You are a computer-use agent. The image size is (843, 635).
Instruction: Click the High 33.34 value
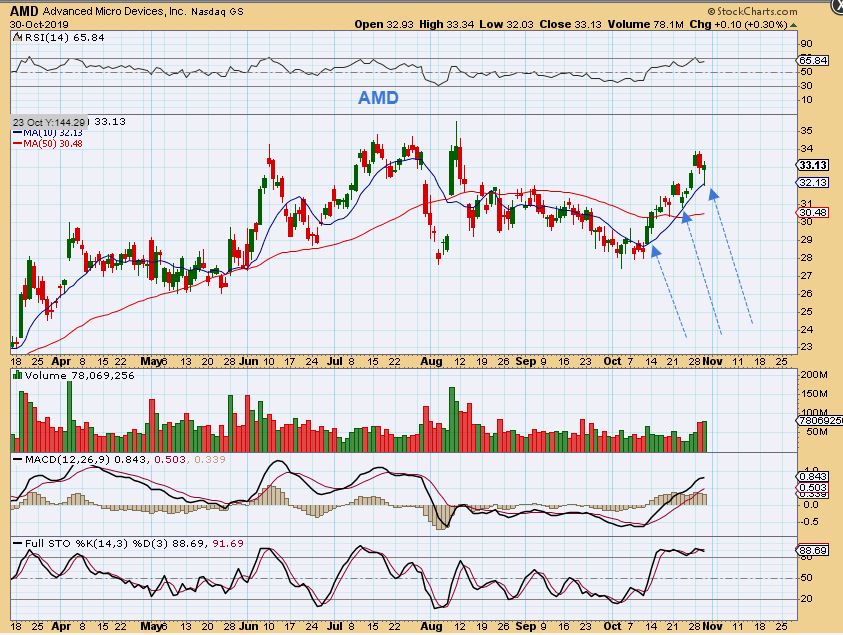click(x=446, y=24)
